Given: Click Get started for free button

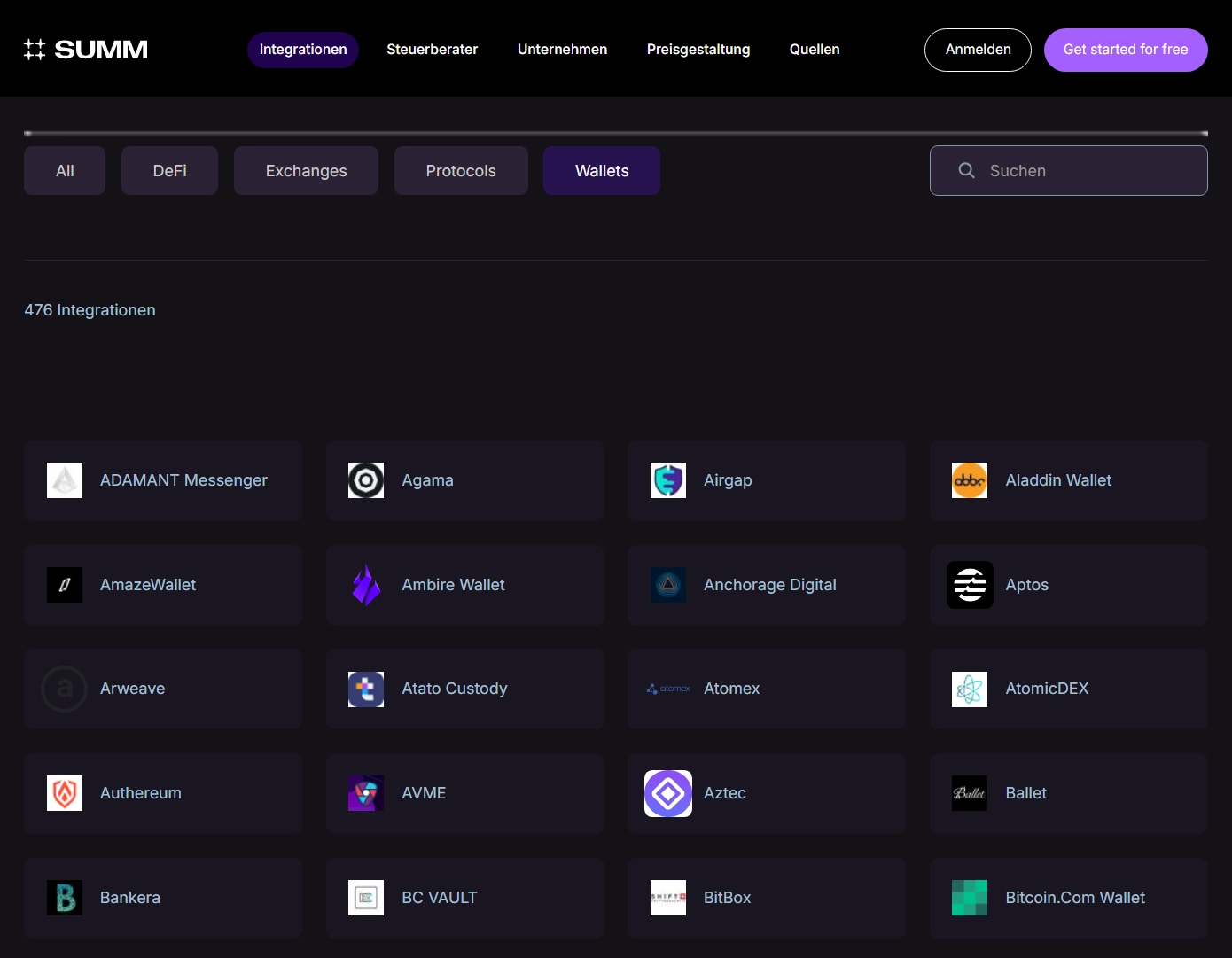Looking at the screenshot, I should tap(1126, 50).
